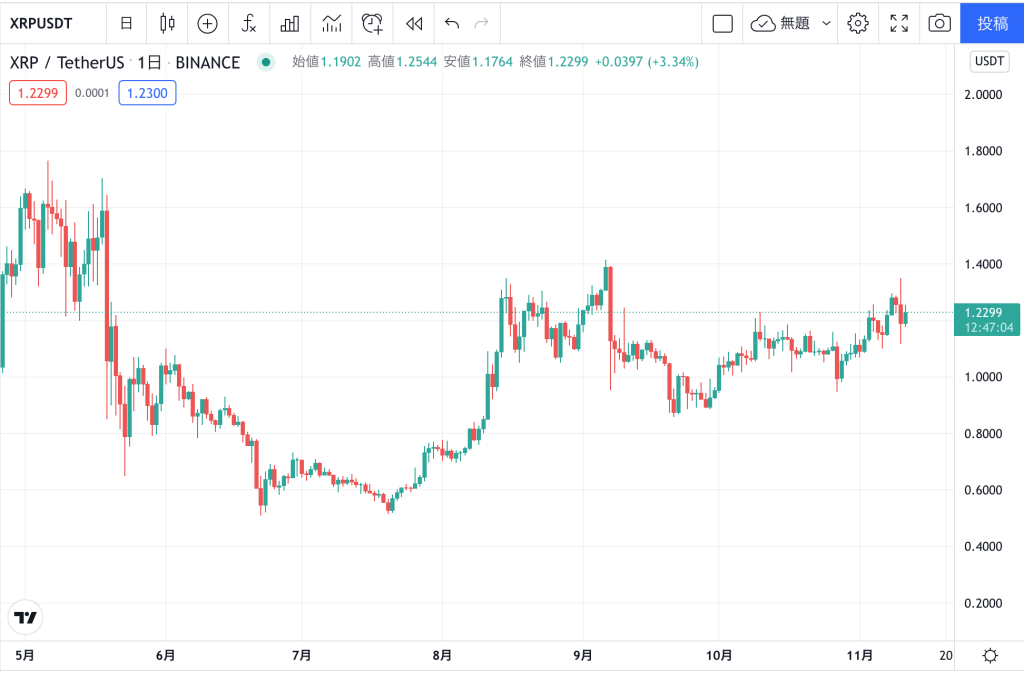The height and width of the screenshot is (673, 1024).
Task: Click the red 1.2299 sell price button
Action: point(38,93)
